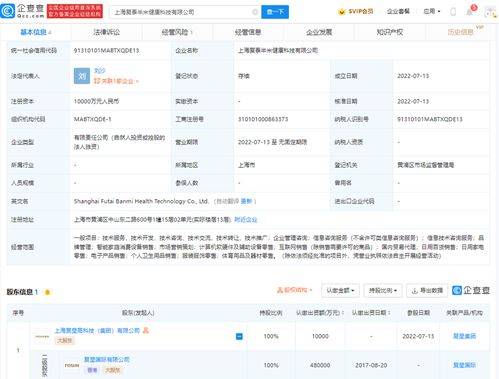Switch to the 企业发展 tab
The height and width of the screenshot is (379, 499).
point(319,32)
